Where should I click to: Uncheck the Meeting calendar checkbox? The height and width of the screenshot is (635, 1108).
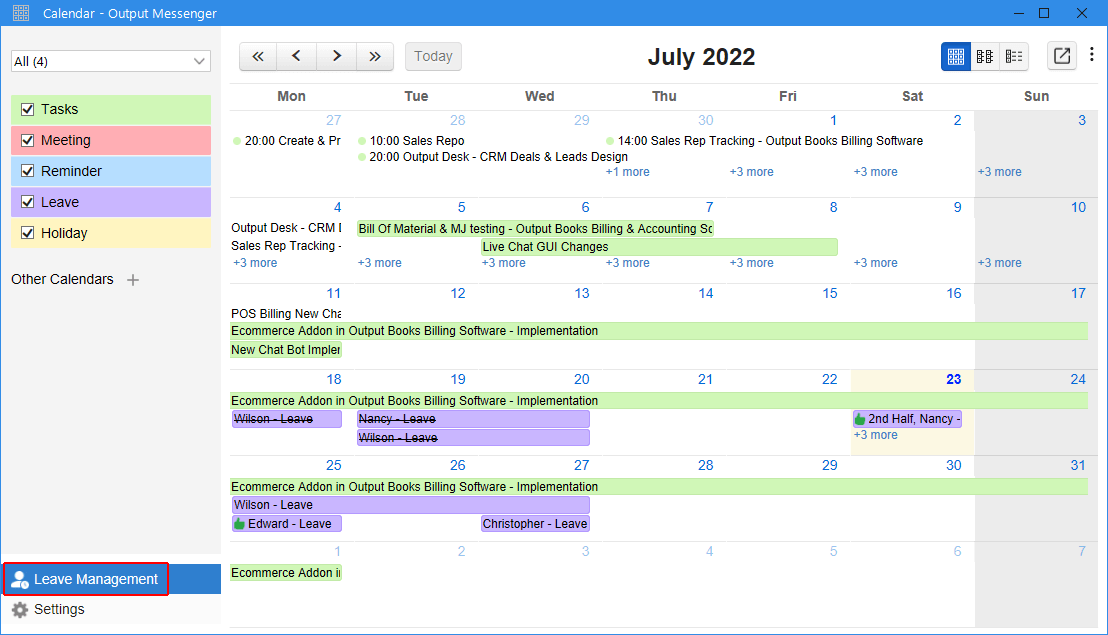point(28,141)
